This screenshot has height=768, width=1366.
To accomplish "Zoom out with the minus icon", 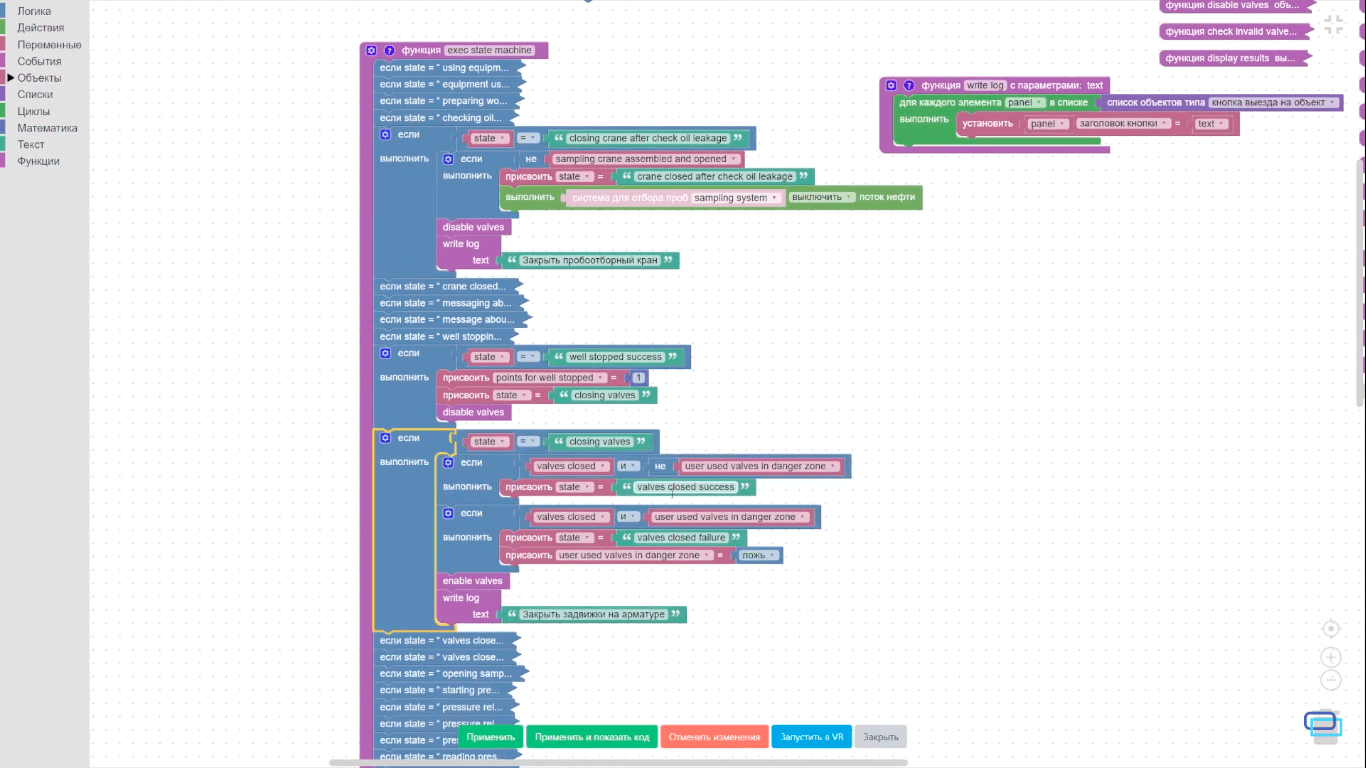I will [x=1330, y=680].
